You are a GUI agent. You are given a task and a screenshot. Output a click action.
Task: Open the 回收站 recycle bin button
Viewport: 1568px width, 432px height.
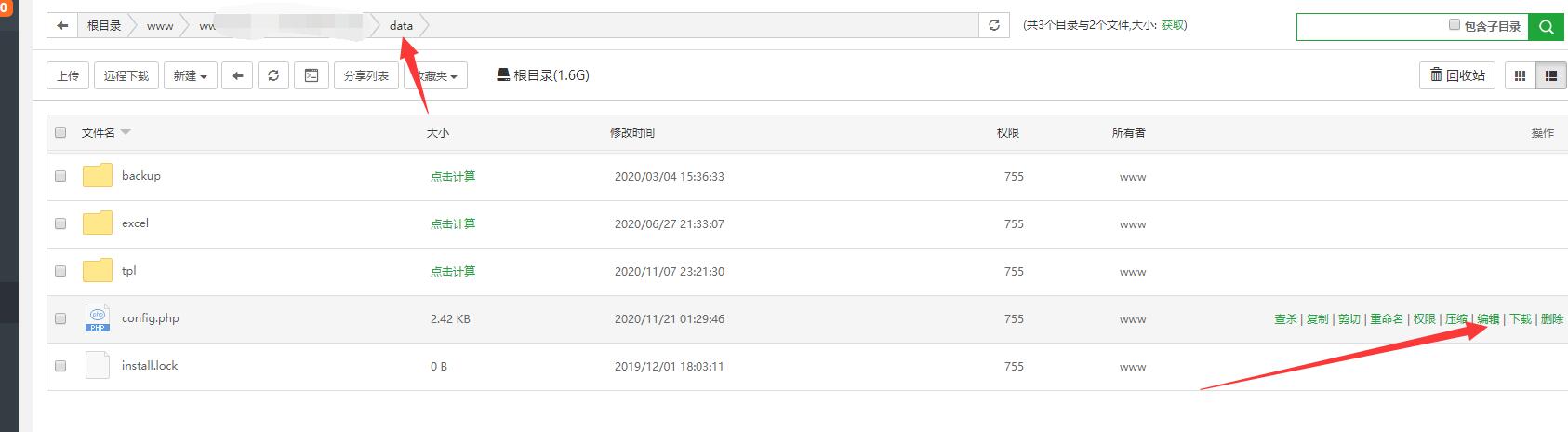[1456, 75]
